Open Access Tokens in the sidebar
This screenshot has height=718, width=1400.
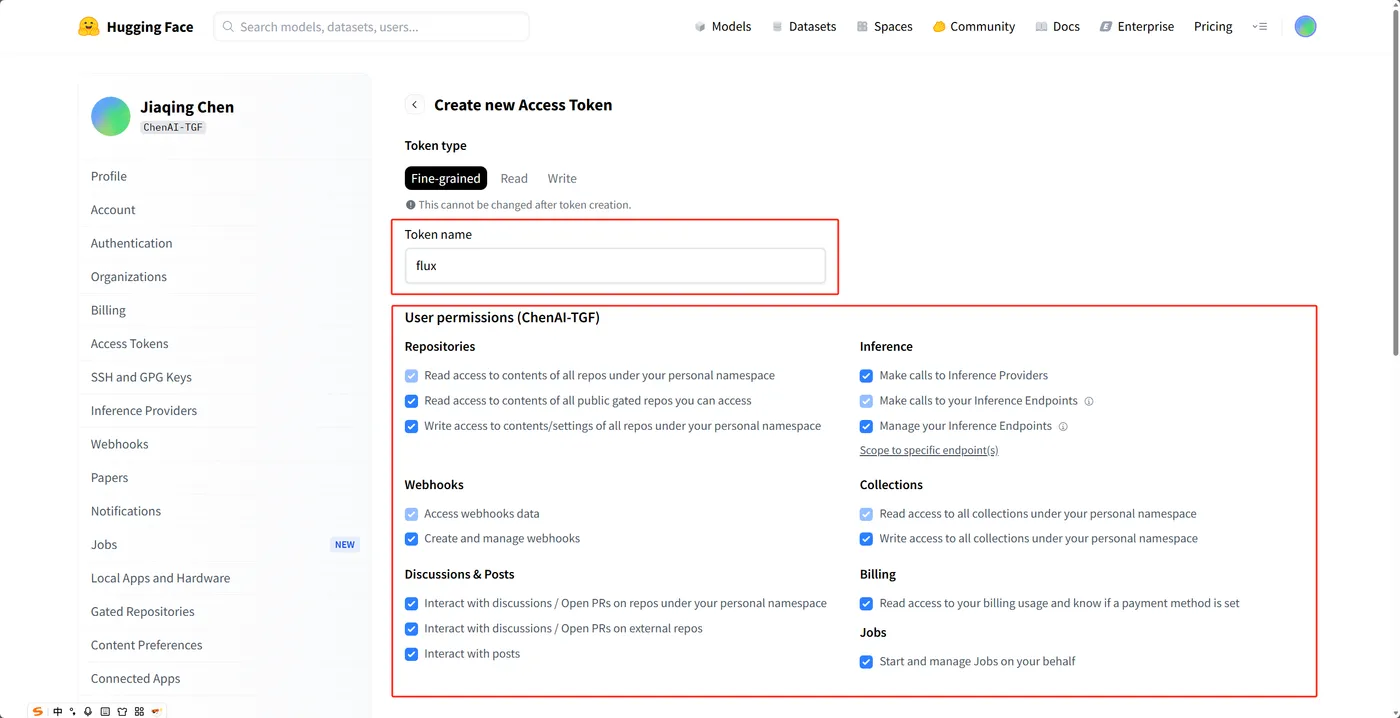pyautogui.click(x=130, y=344)
